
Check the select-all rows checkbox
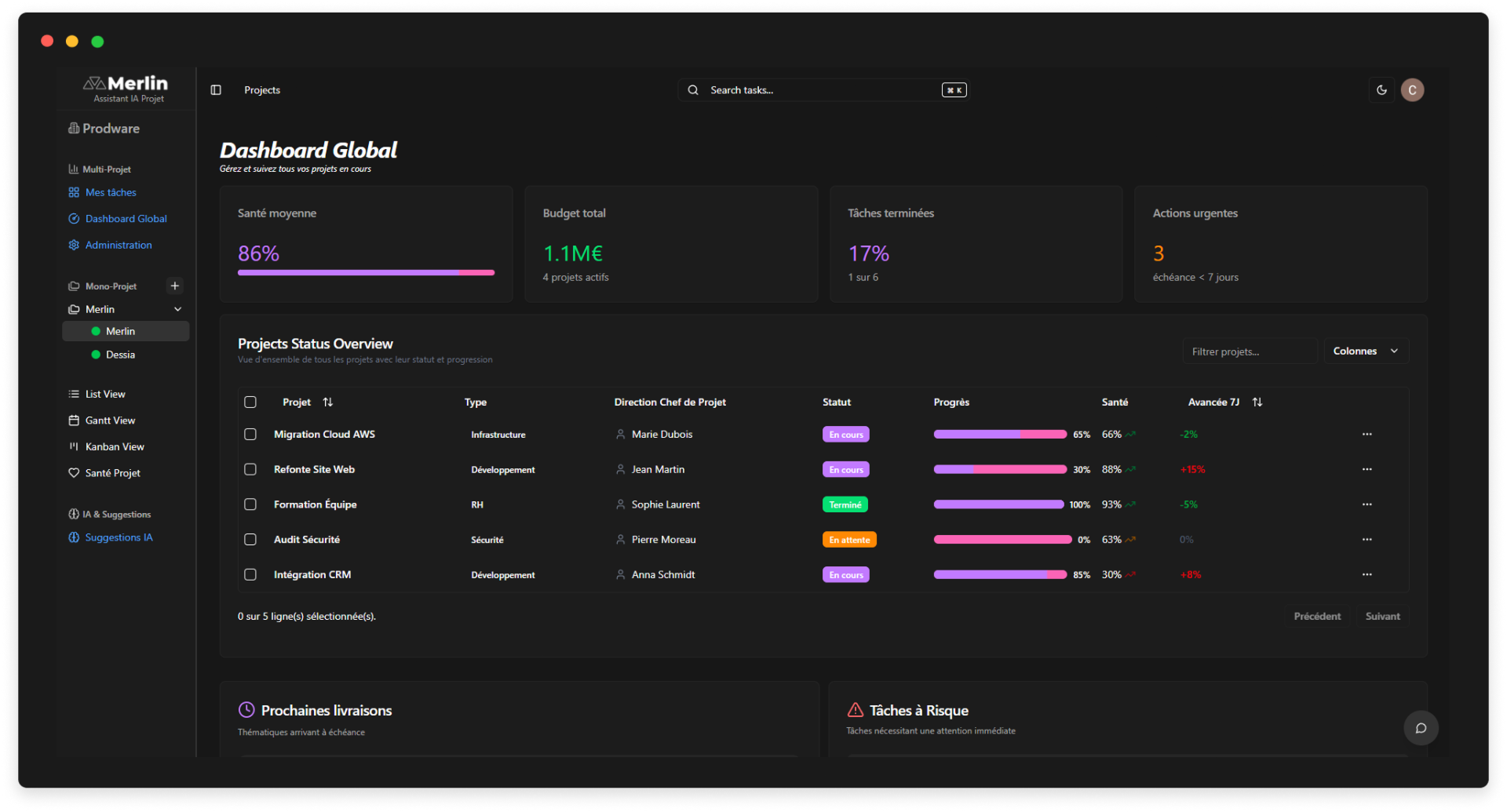[250, 402]
